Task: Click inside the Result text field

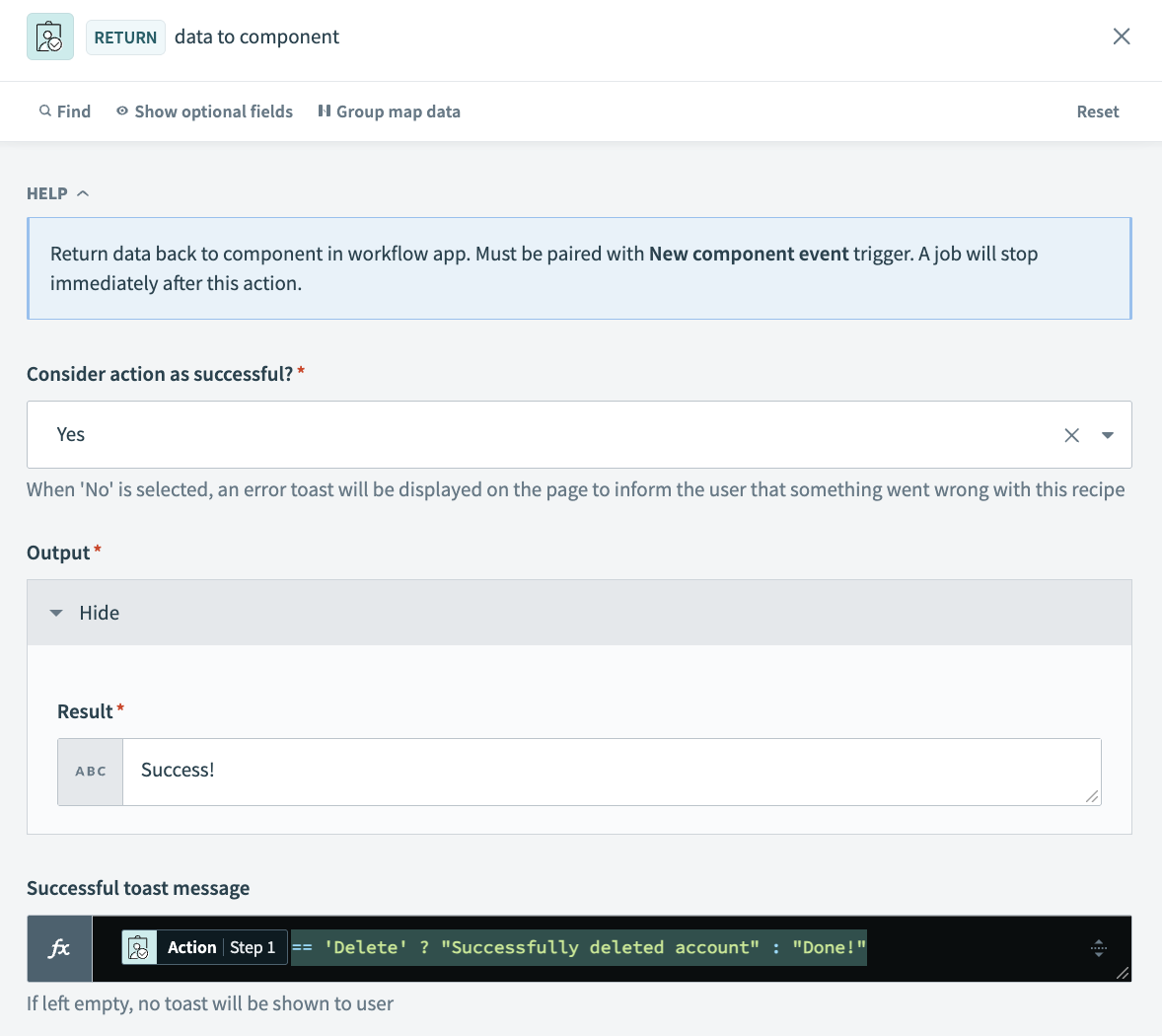Action: point(493,771)
